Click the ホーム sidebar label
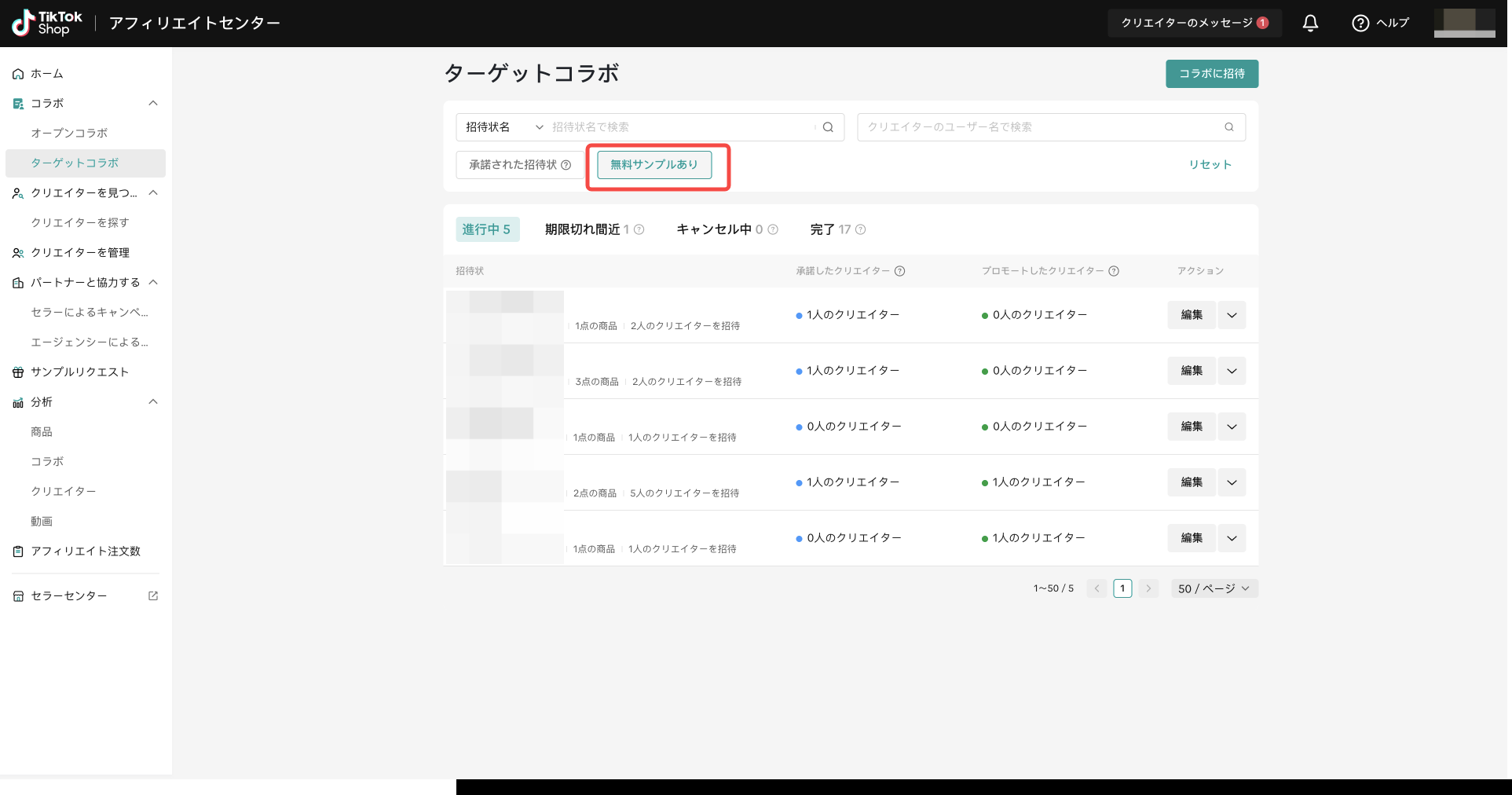This screenshot has height=795, width=1512. coord(47,74)
